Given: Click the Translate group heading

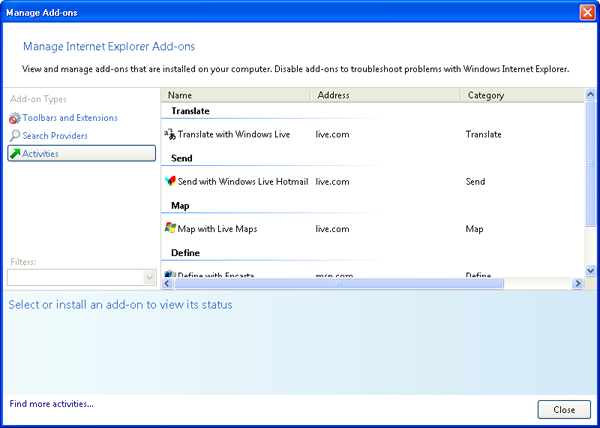Looking at the screenshot, I should [190, 111].
